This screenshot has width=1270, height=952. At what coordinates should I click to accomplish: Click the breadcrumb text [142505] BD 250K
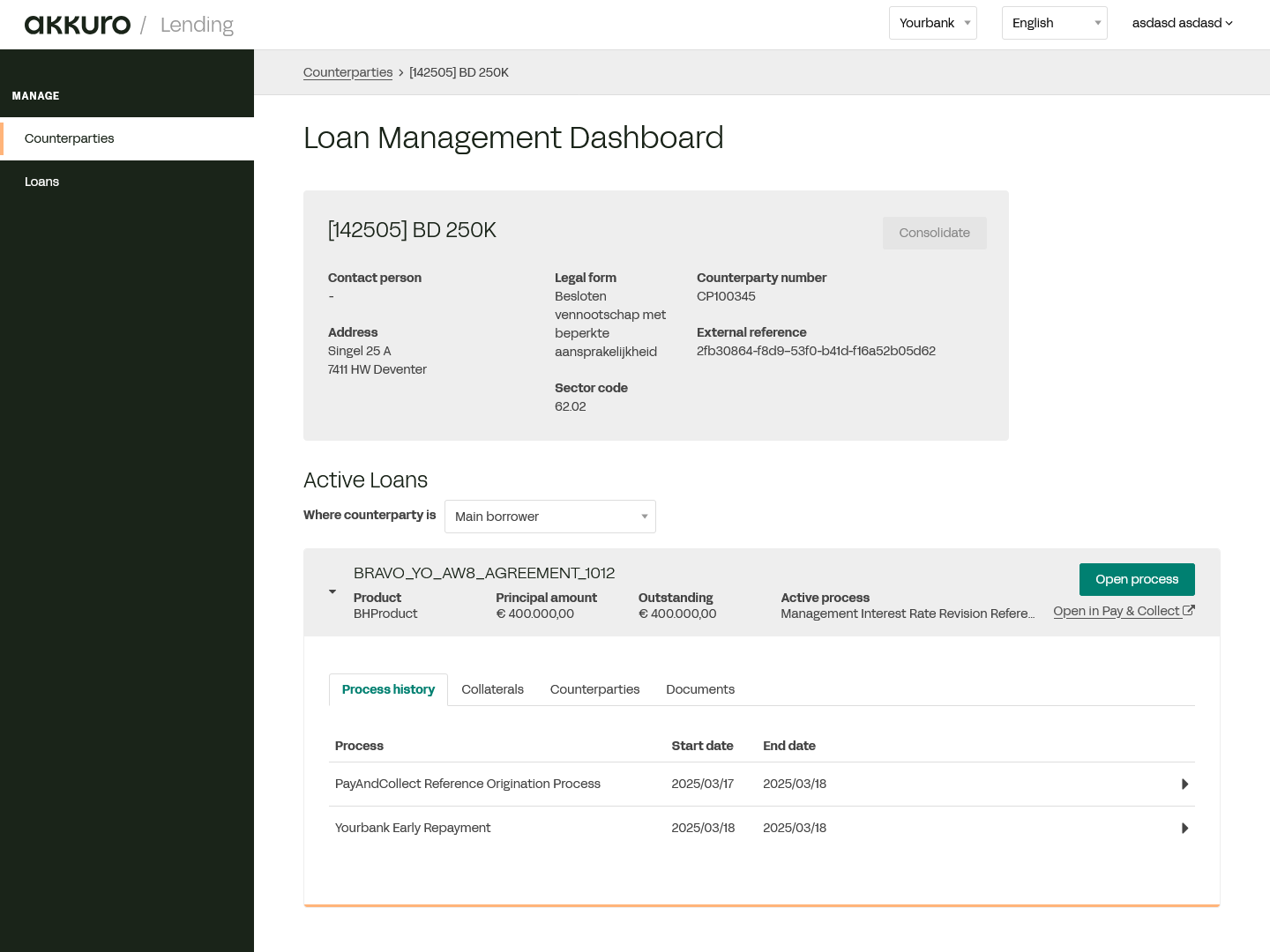[459, 72]
